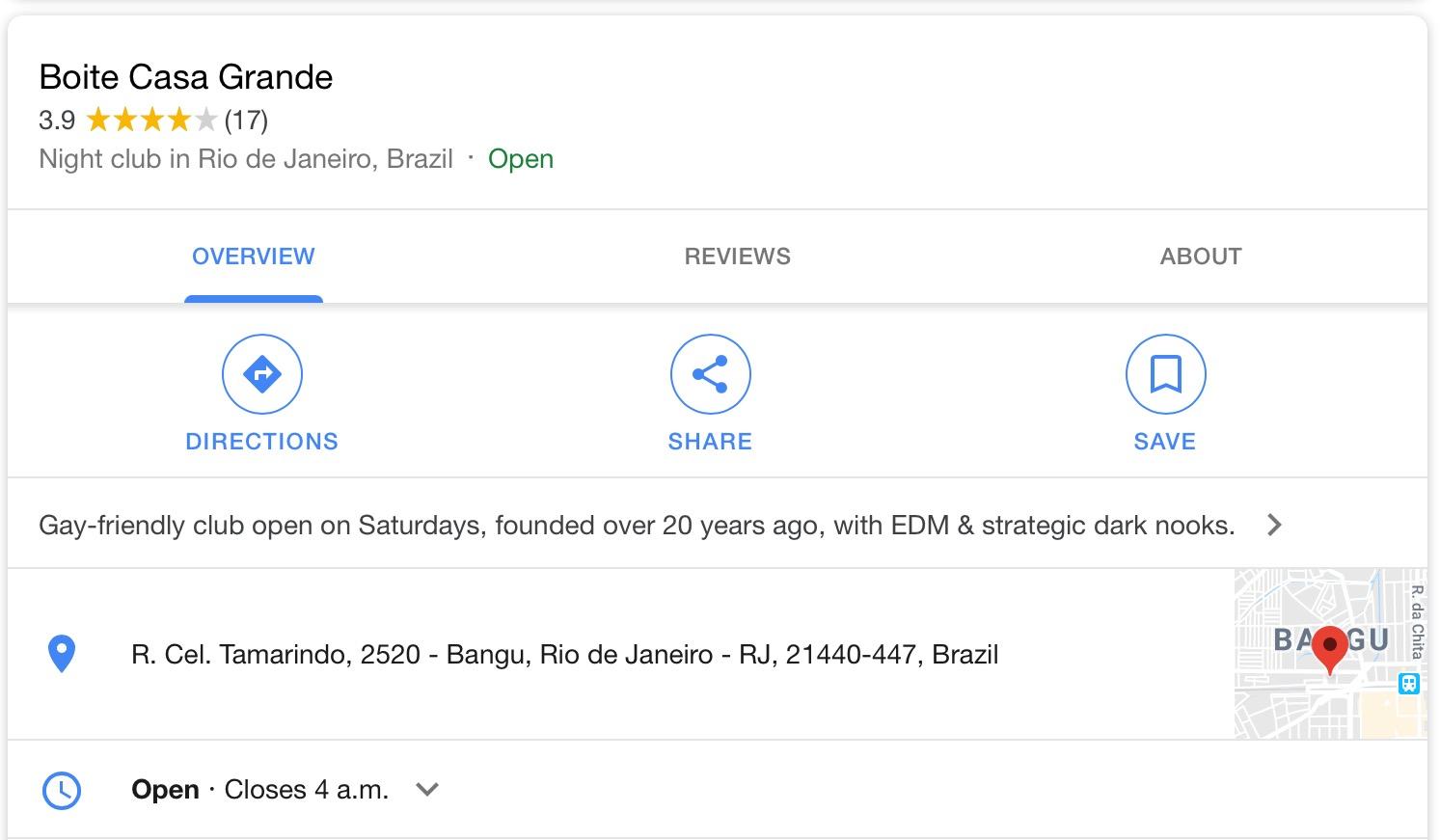Click the SHARE text label

click(711, 442)
